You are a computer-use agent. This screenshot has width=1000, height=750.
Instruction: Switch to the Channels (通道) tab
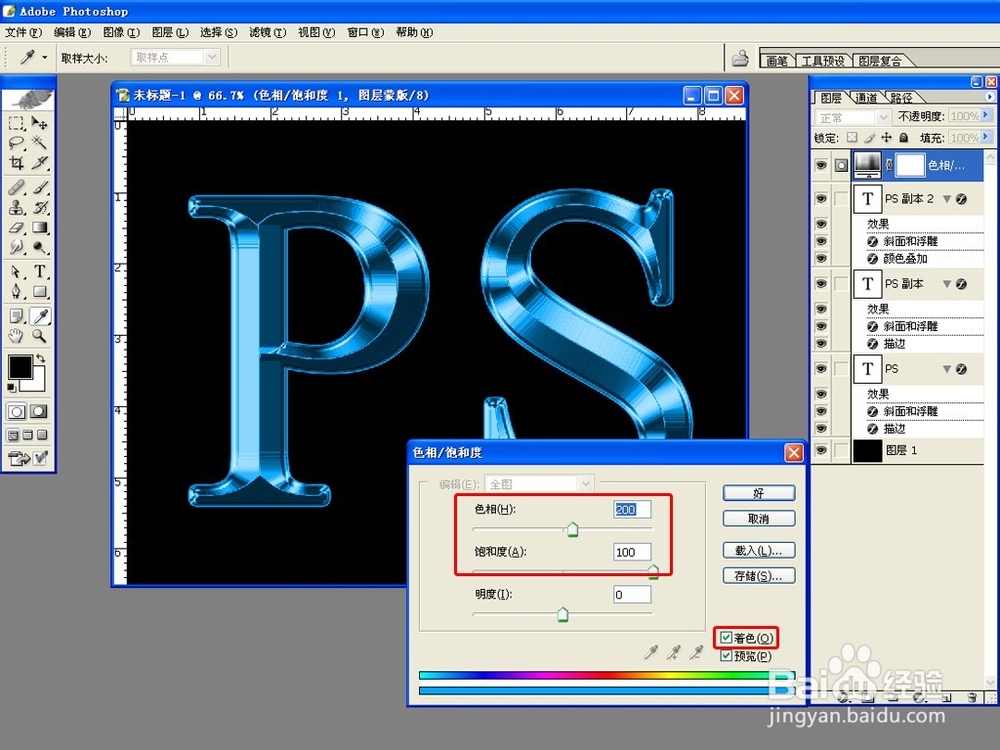tap(866, 98)
